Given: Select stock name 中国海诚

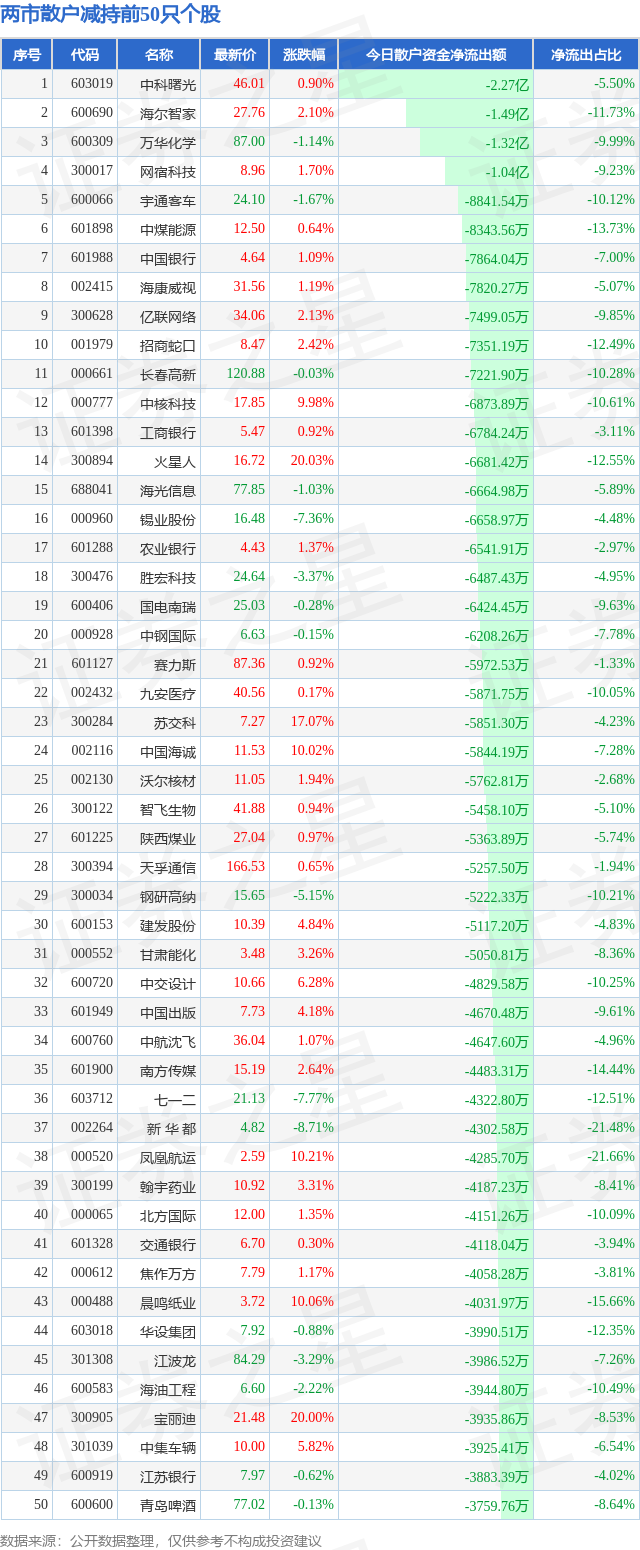Looking at the screenshot, I should pos(168,751).
